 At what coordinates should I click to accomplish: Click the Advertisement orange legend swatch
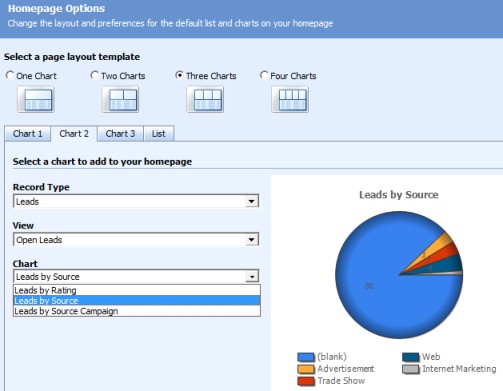pos(306,369)
